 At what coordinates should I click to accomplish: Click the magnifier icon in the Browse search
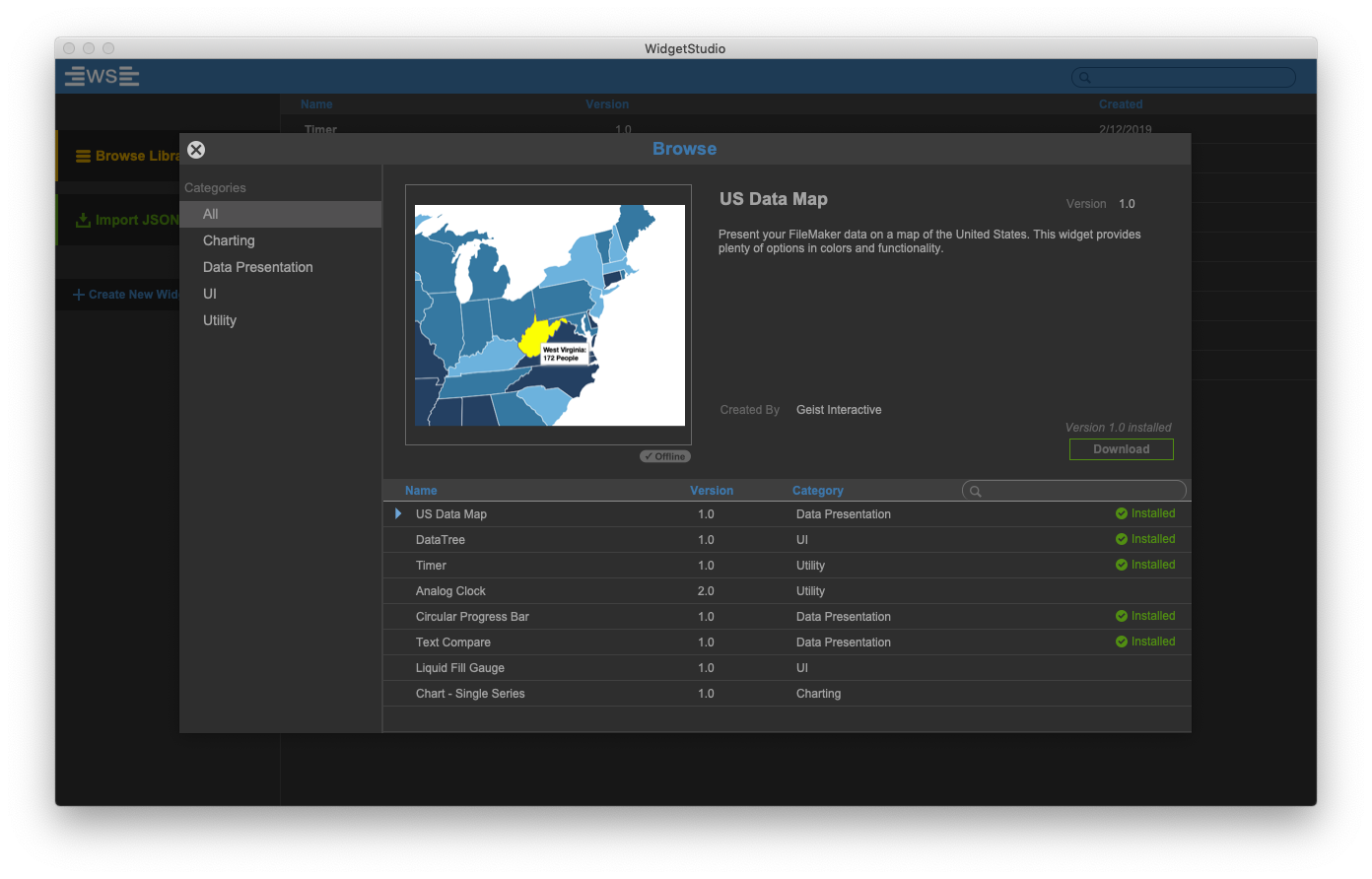975,491
